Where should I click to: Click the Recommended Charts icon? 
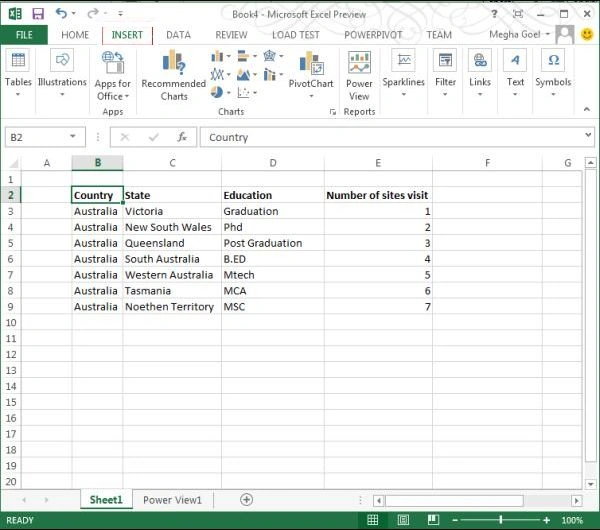(174, 62)
